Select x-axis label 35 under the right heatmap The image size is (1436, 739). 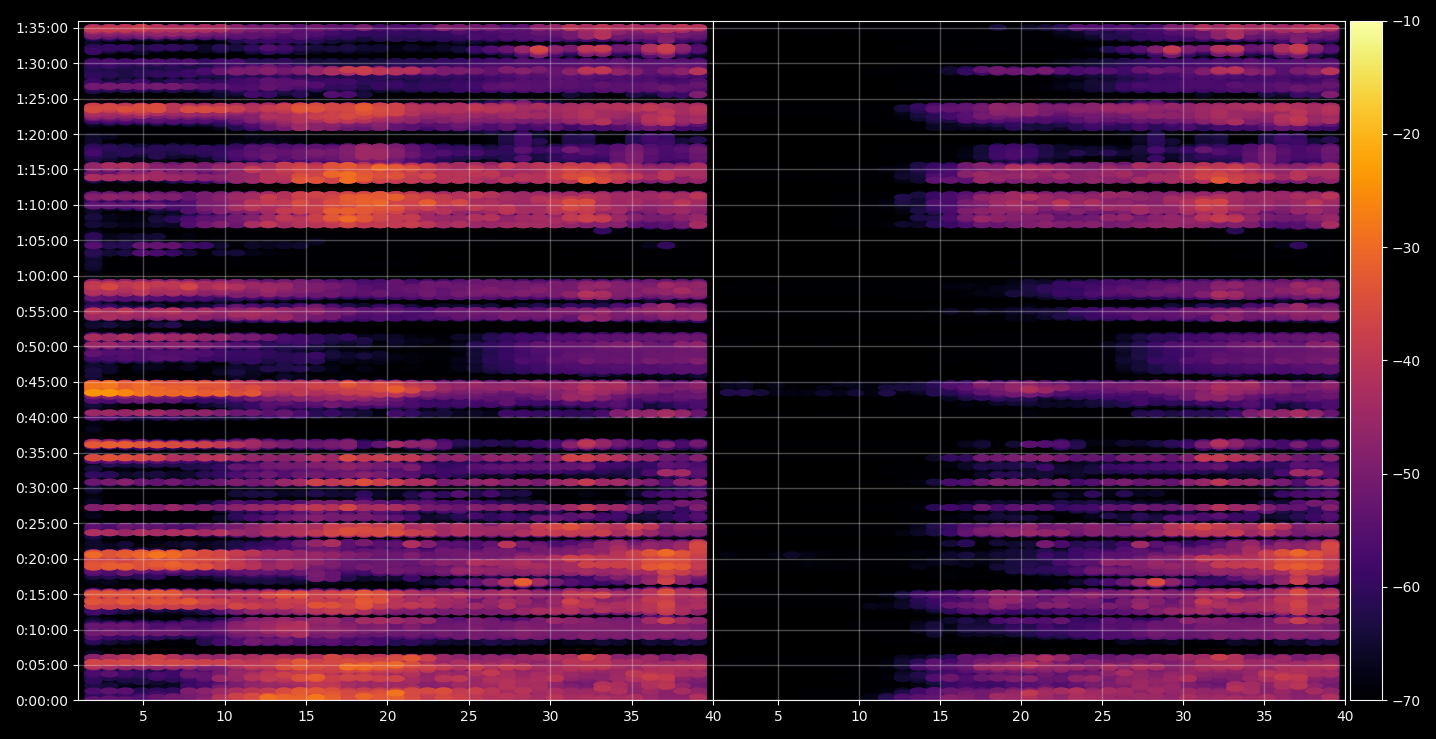coord(1264,717)
